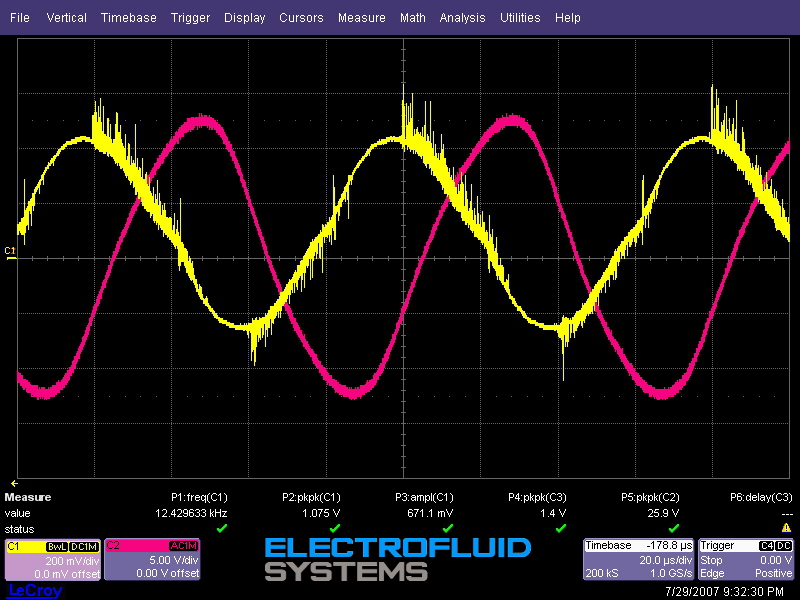Click the green status checkmark under P1:freq(C1)
The height and width of the screenshot is (600, 800).
click(221, 529)
